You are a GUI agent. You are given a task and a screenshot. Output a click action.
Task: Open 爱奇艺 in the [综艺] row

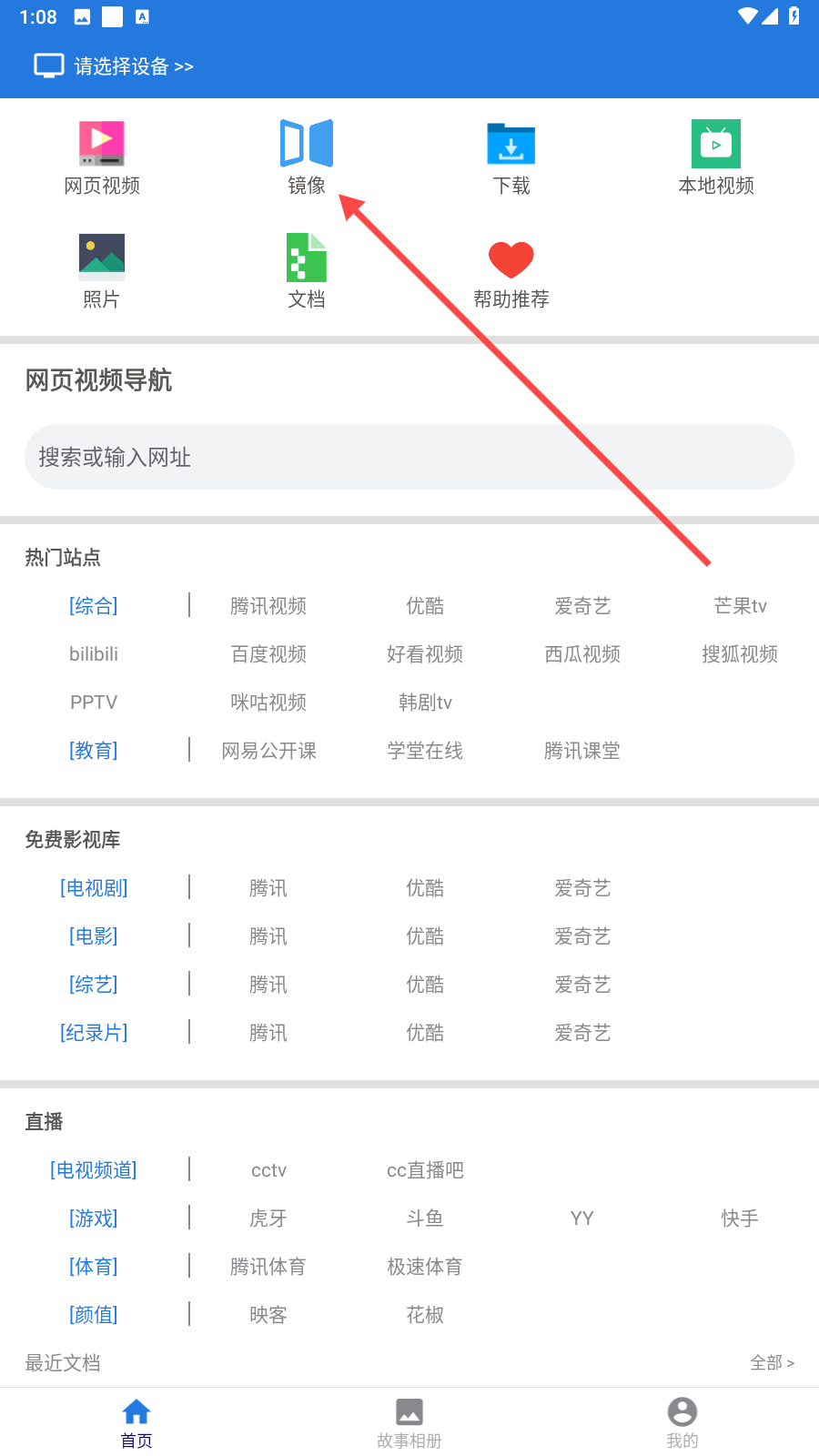582,985
